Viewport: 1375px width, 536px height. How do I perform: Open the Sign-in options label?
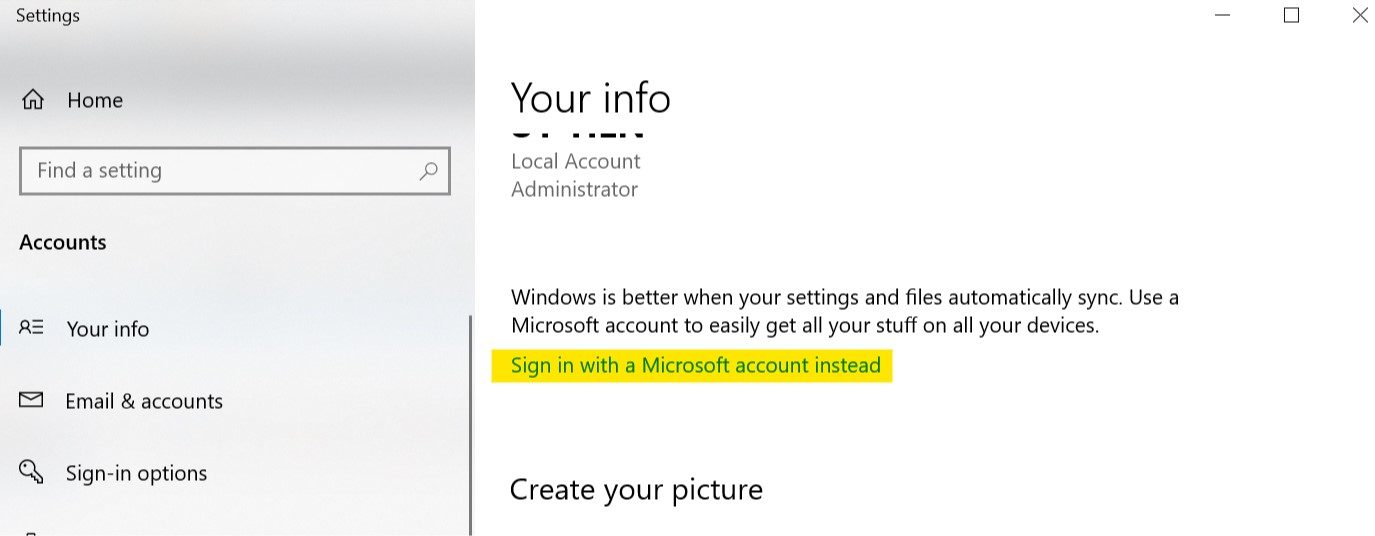(136, 473)
